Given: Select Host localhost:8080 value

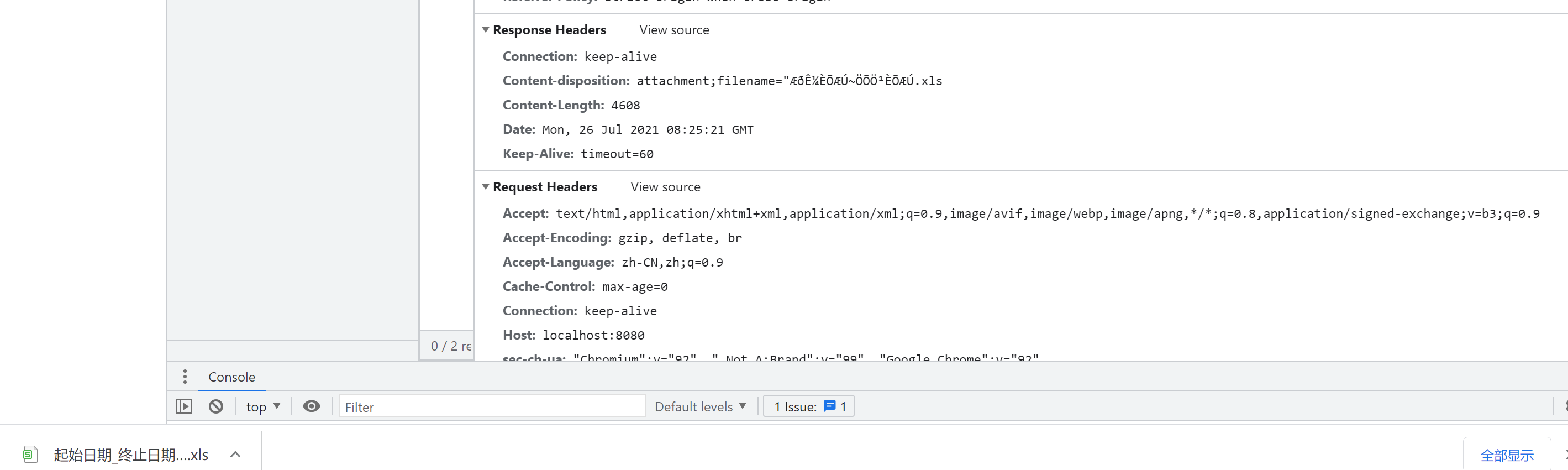Looking at the screenshot, I should 593,336.
